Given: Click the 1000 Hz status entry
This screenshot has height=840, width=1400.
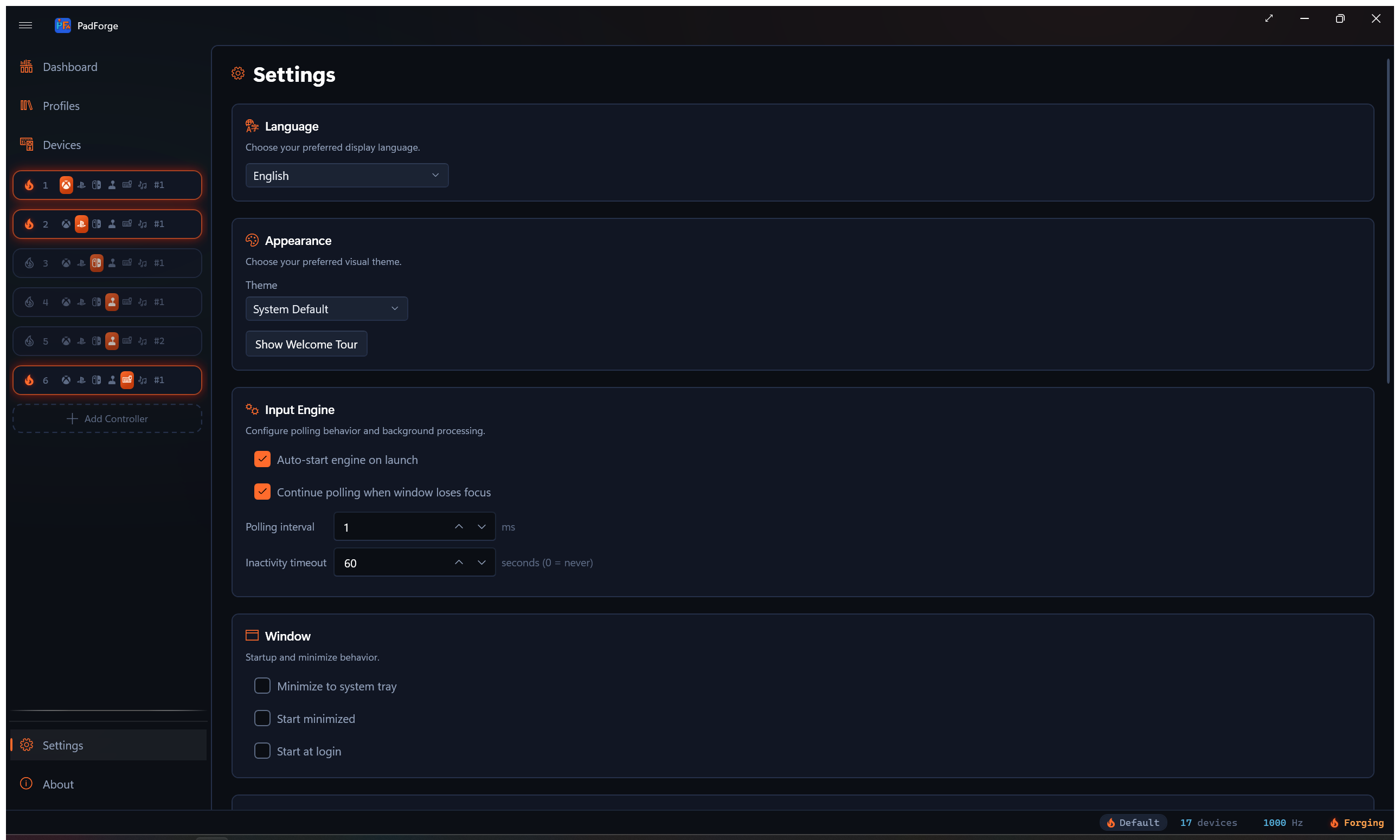Looking at the screenshot, I should 1283,823.
